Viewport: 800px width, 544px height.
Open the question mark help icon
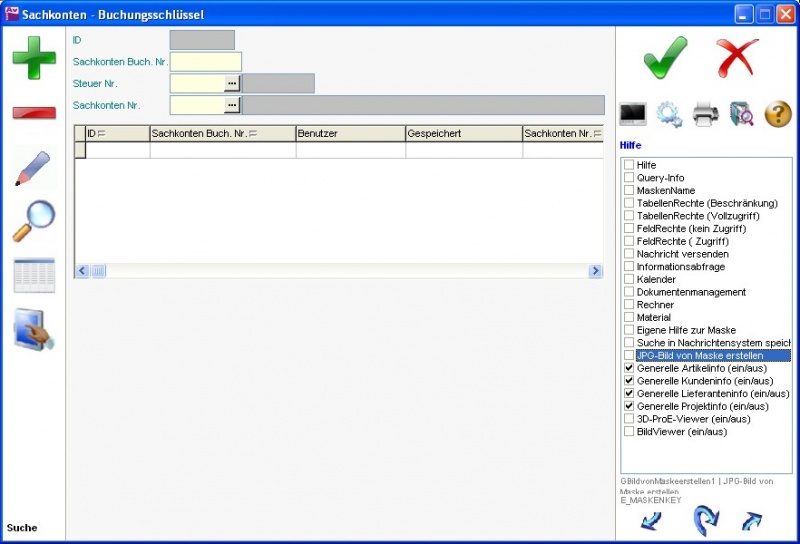778,114
